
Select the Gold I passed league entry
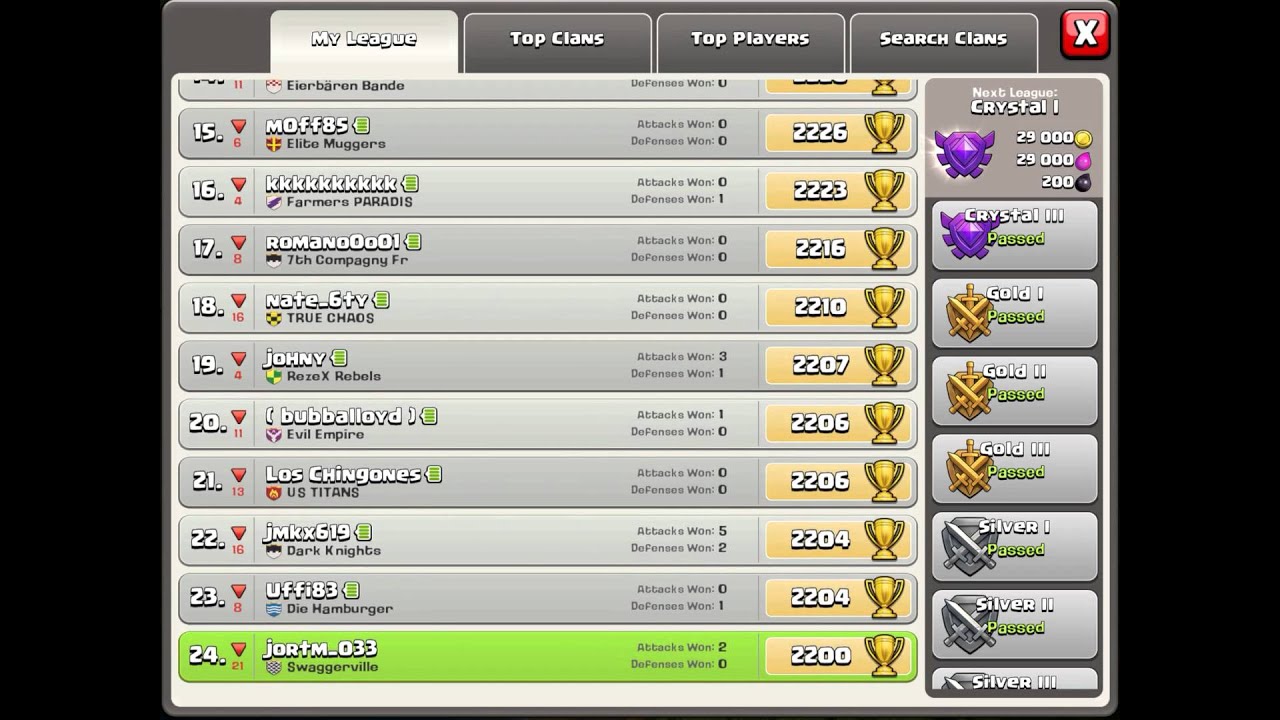(1015, 314)
